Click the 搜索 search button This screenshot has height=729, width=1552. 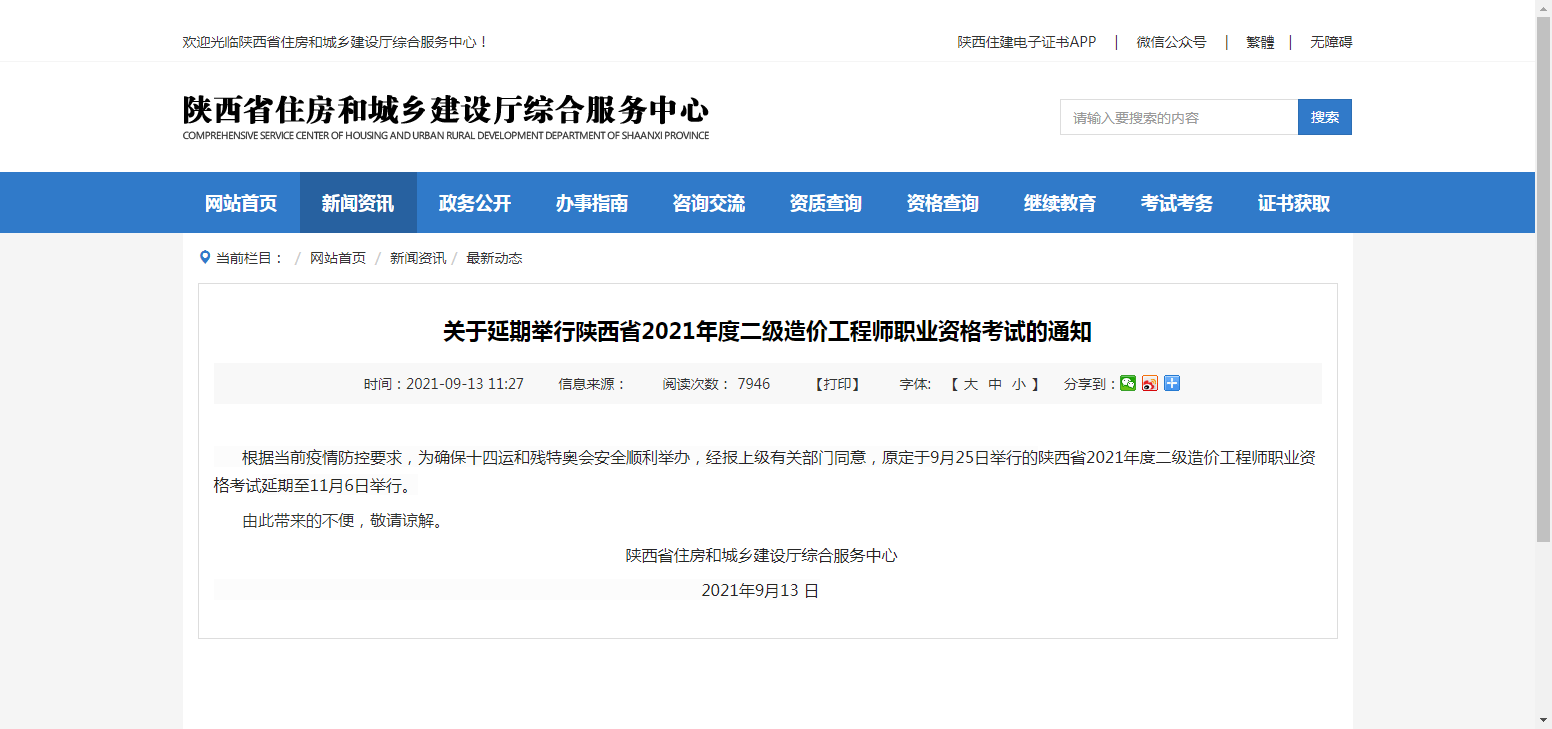1325,116
